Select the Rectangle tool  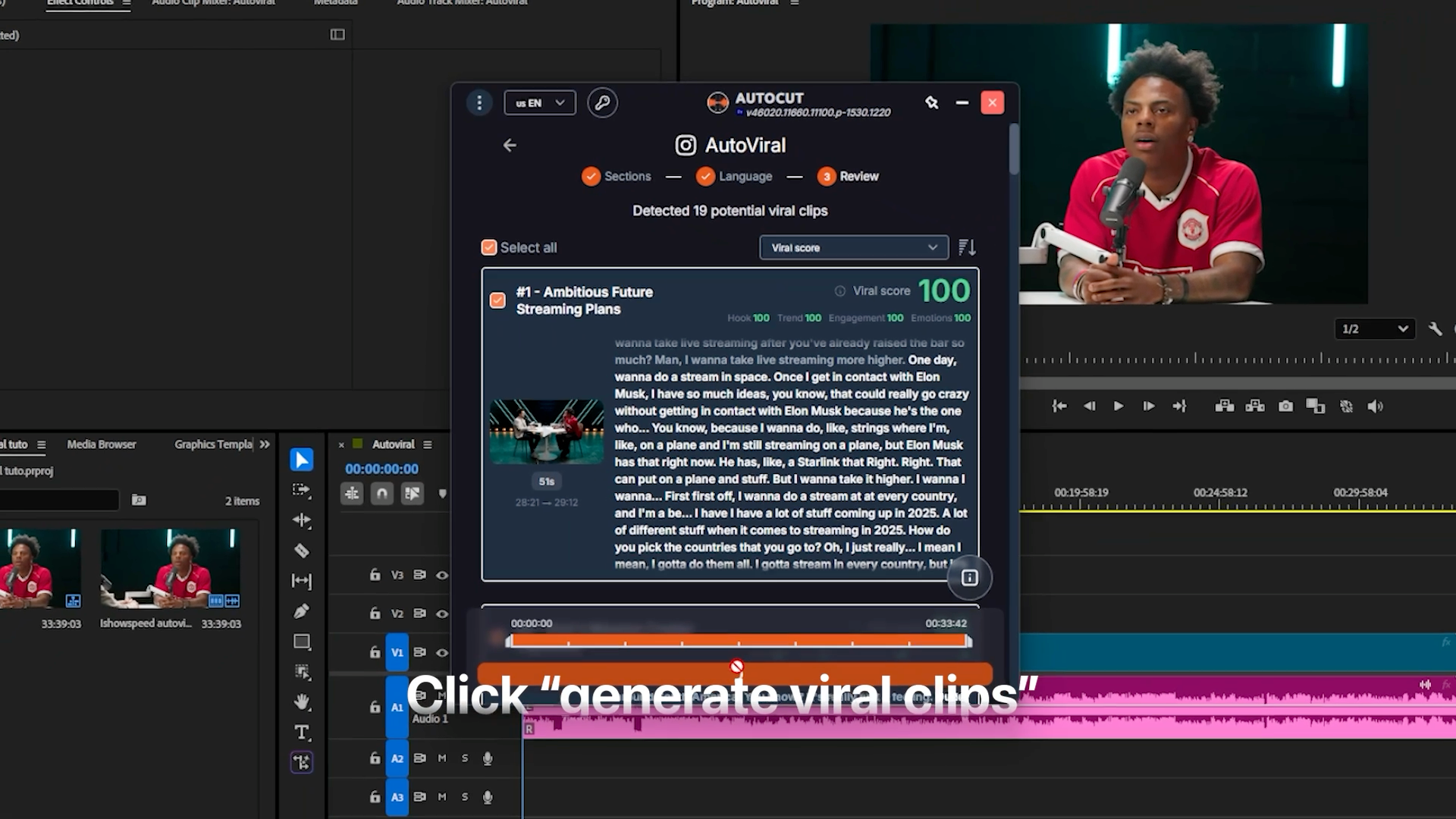click(x=302, y=642)
